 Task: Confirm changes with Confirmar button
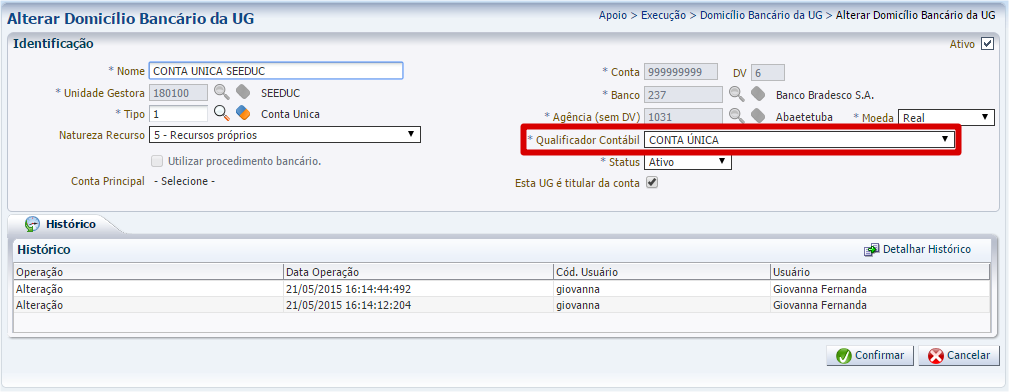pos(870,355)
